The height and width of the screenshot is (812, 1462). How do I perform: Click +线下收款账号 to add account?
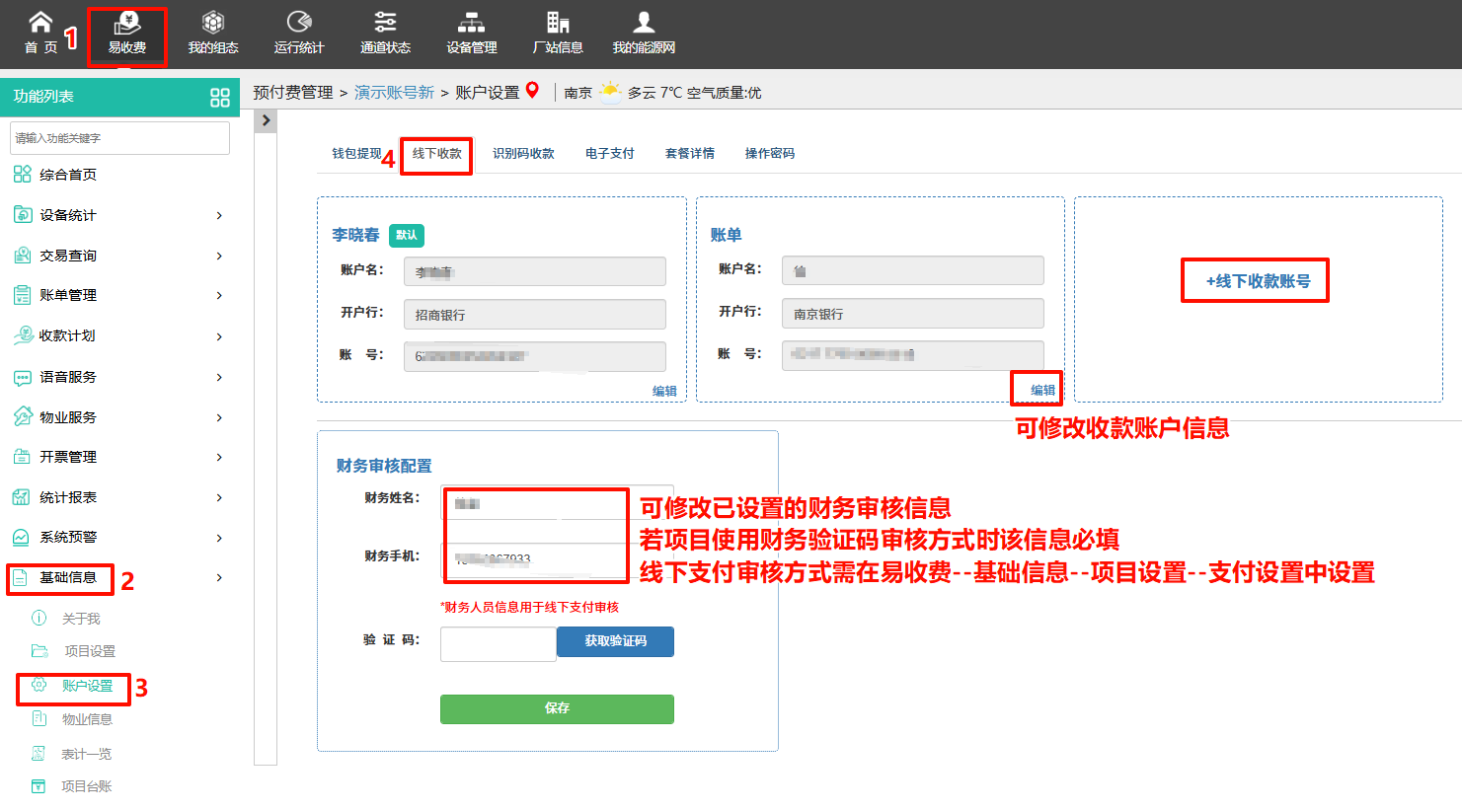coord(1258,281)
